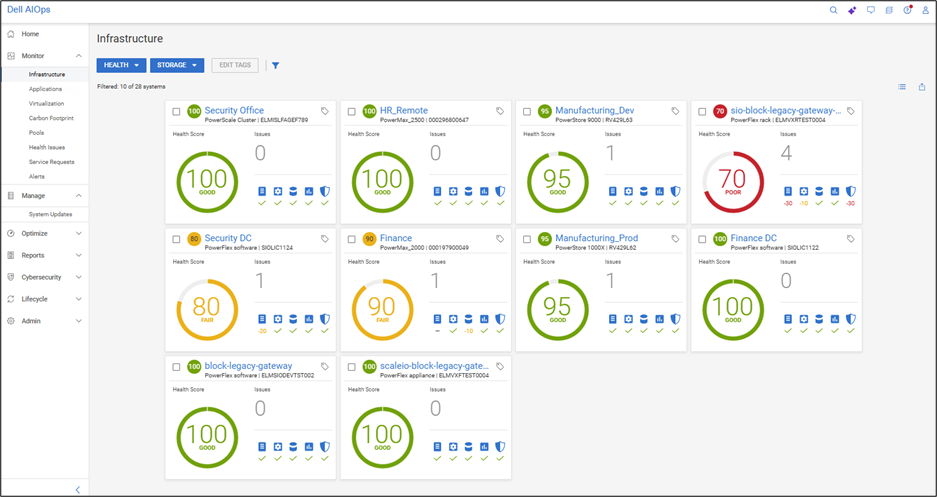The image size is (937, 497).
Task: Open the HEALTH filter dropdown
Action: pos(121,65)
